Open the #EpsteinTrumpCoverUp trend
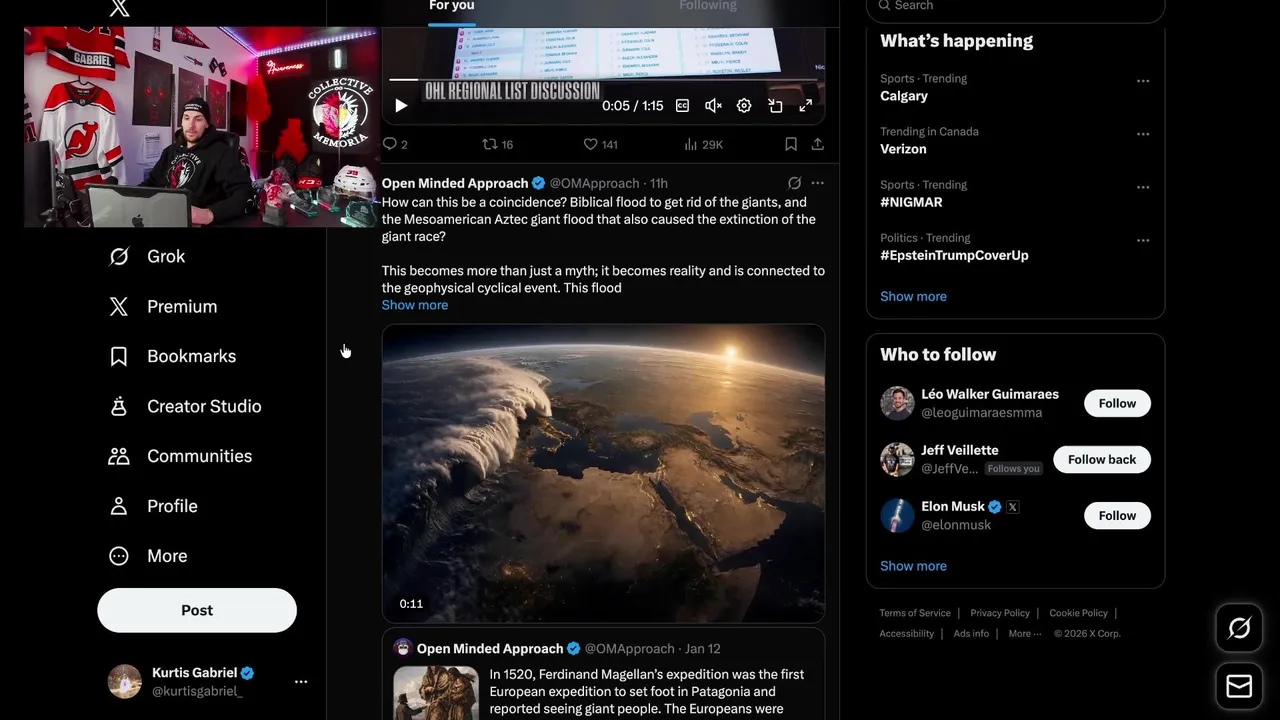 coord(954,255)
